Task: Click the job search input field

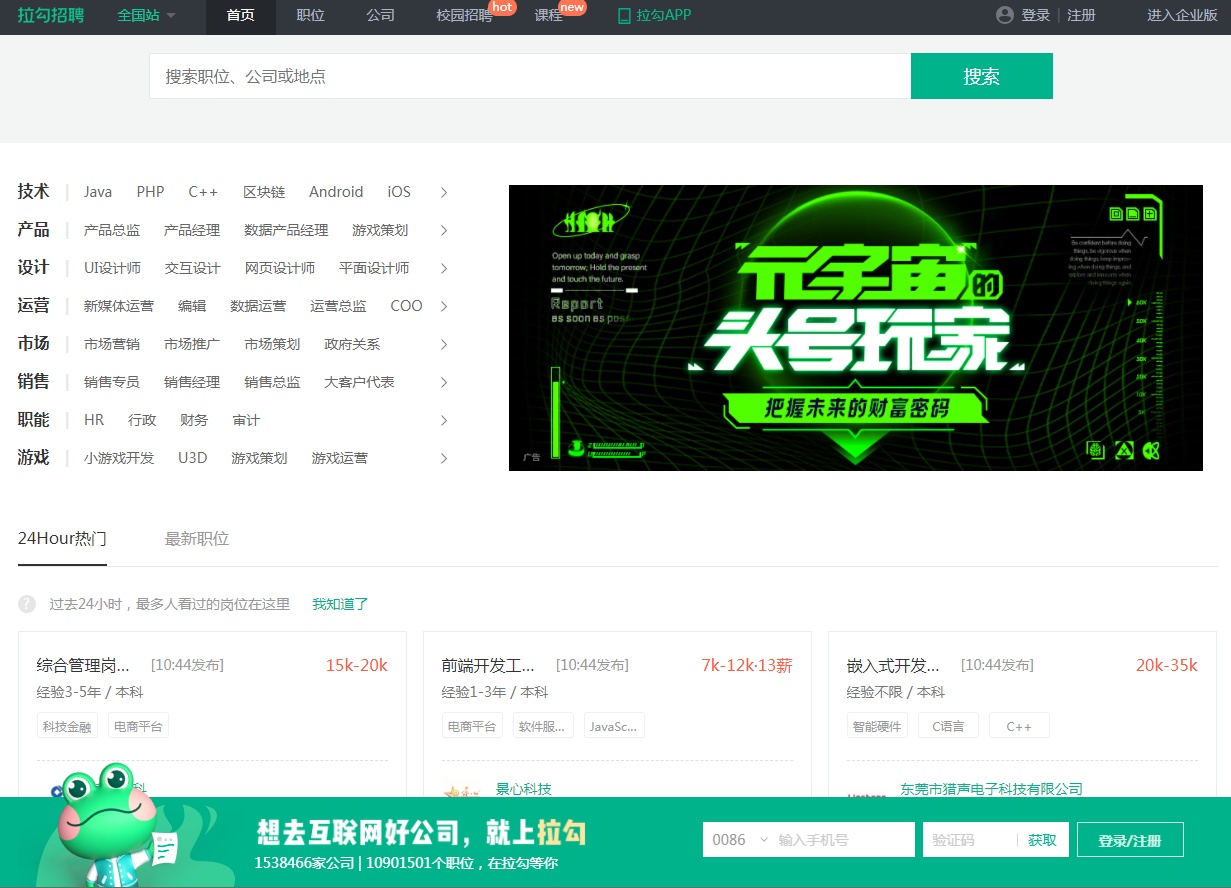Action: pos(529,76)
